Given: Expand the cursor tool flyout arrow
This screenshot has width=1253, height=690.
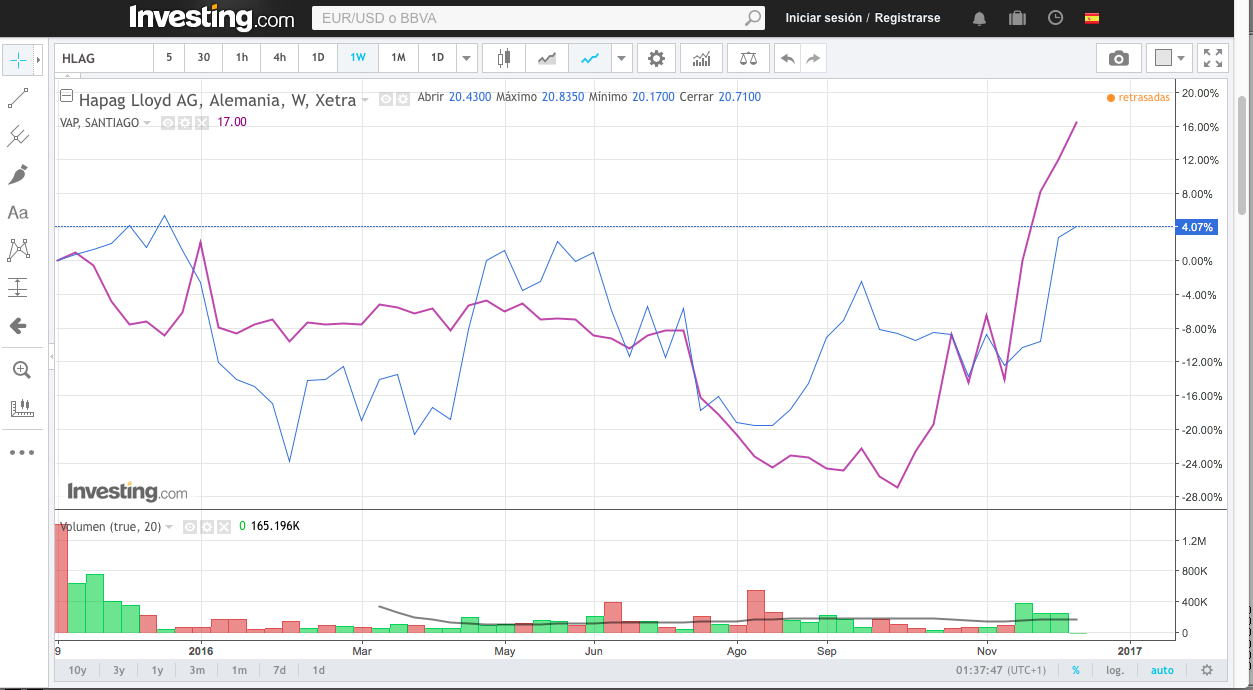Looking at the screenshot, I should coord(38,60).
